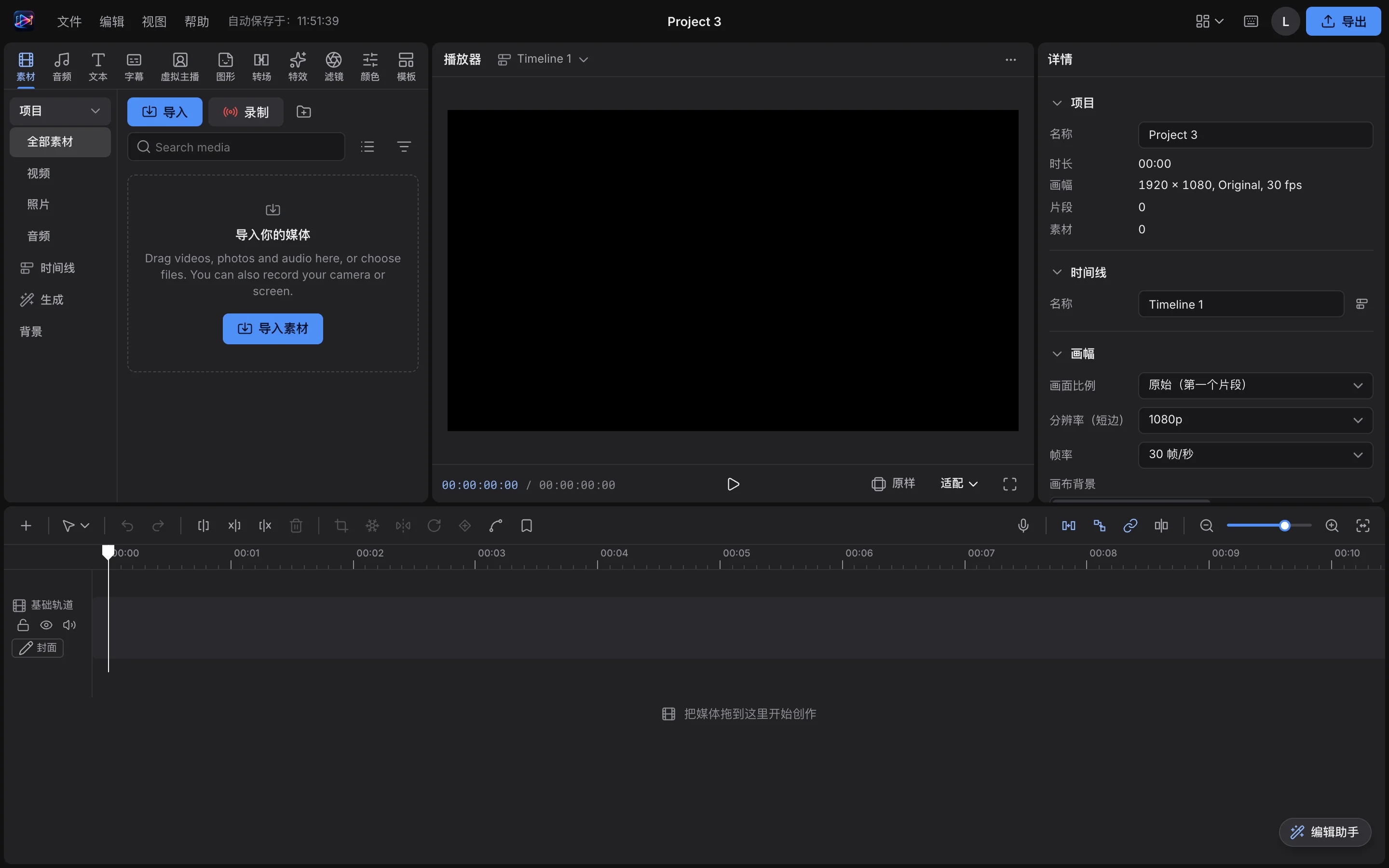Open the 适配 zoom fit dropdown

tap(958, 483)
